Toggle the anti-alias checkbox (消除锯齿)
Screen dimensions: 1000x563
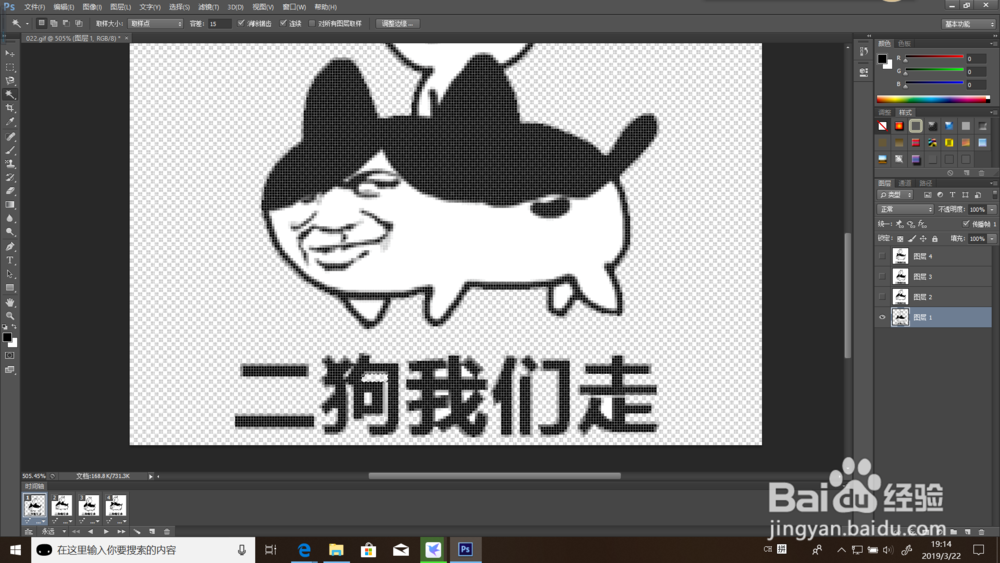pyautogui.click(x=241, y=23)
